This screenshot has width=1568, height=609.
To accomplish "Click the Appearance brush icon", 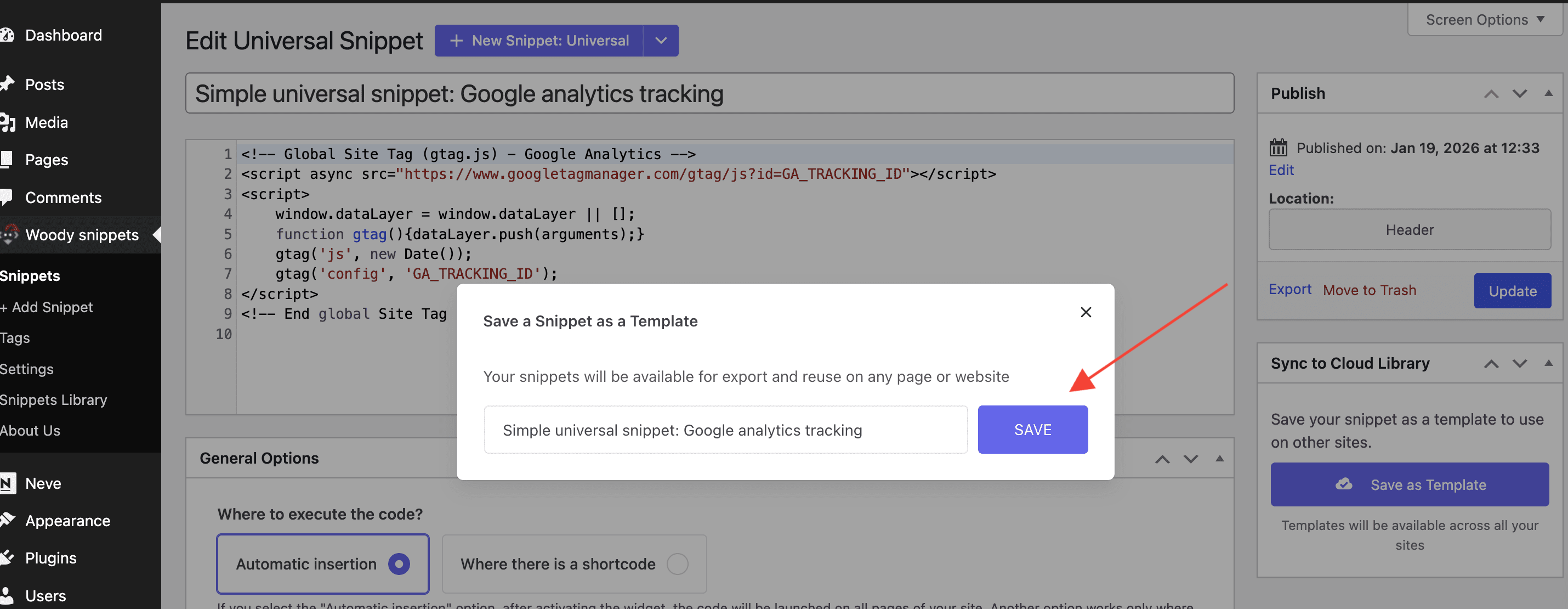I will coord(7,520).
